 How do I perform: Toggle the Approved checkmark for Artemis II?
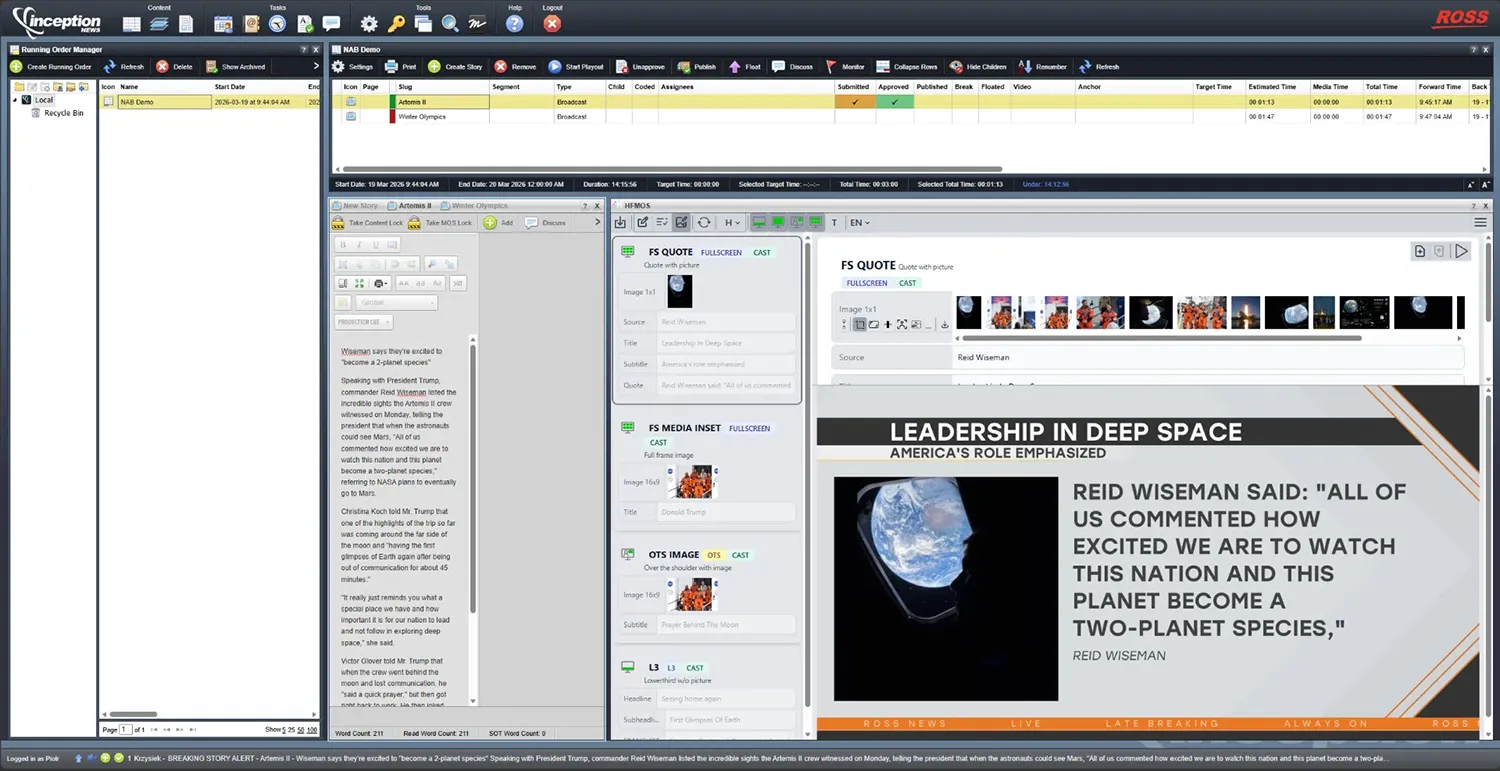895,102
